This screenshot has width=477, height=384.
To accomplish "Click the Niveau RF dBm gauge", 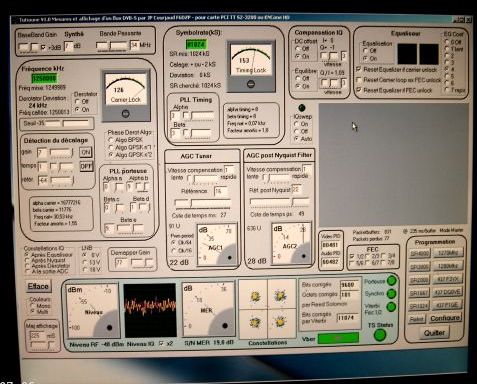I will point(92,311).
